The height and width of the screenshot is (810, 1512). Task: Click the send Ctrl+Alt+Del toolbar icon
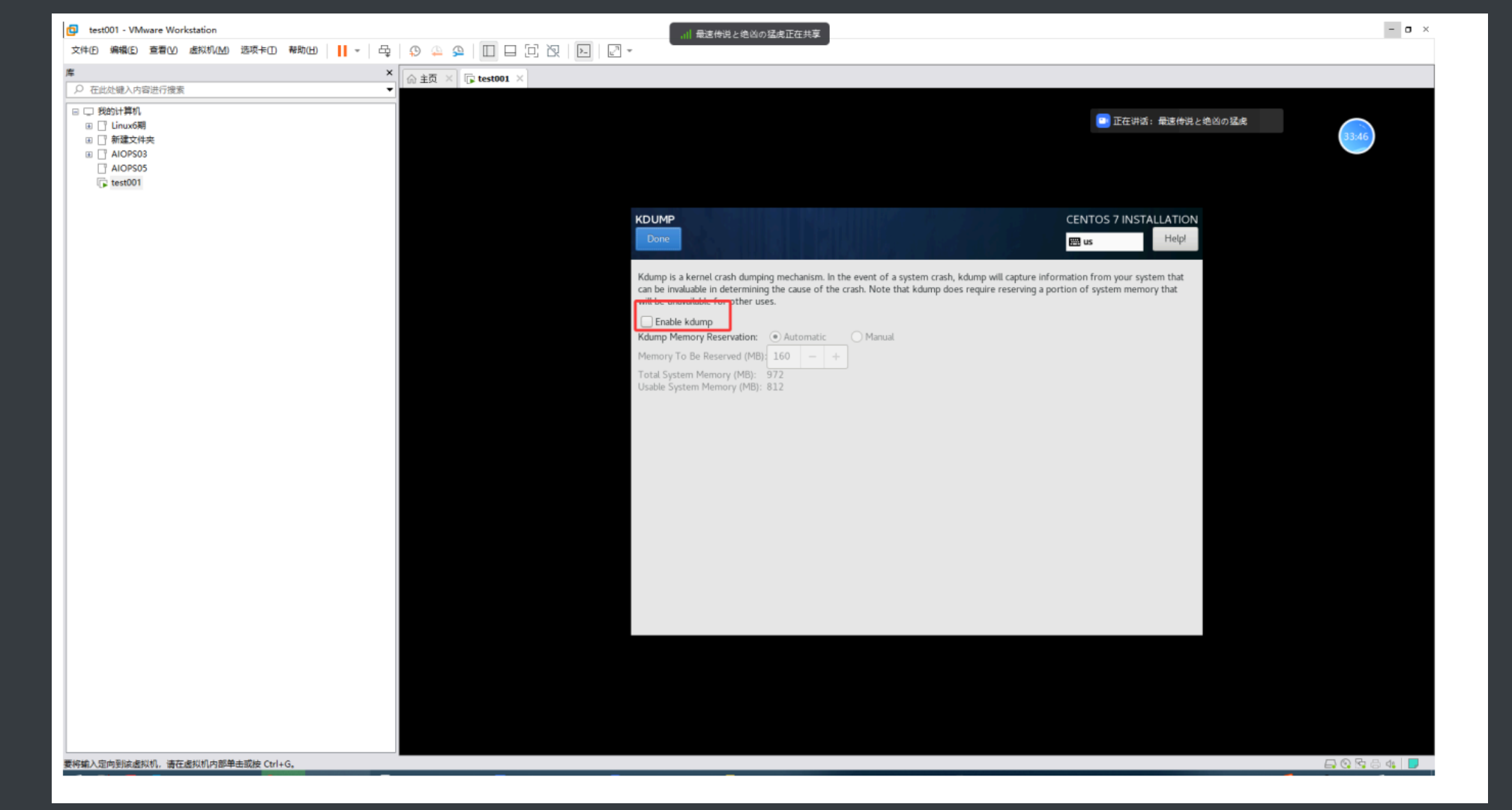tap(385, 51)
